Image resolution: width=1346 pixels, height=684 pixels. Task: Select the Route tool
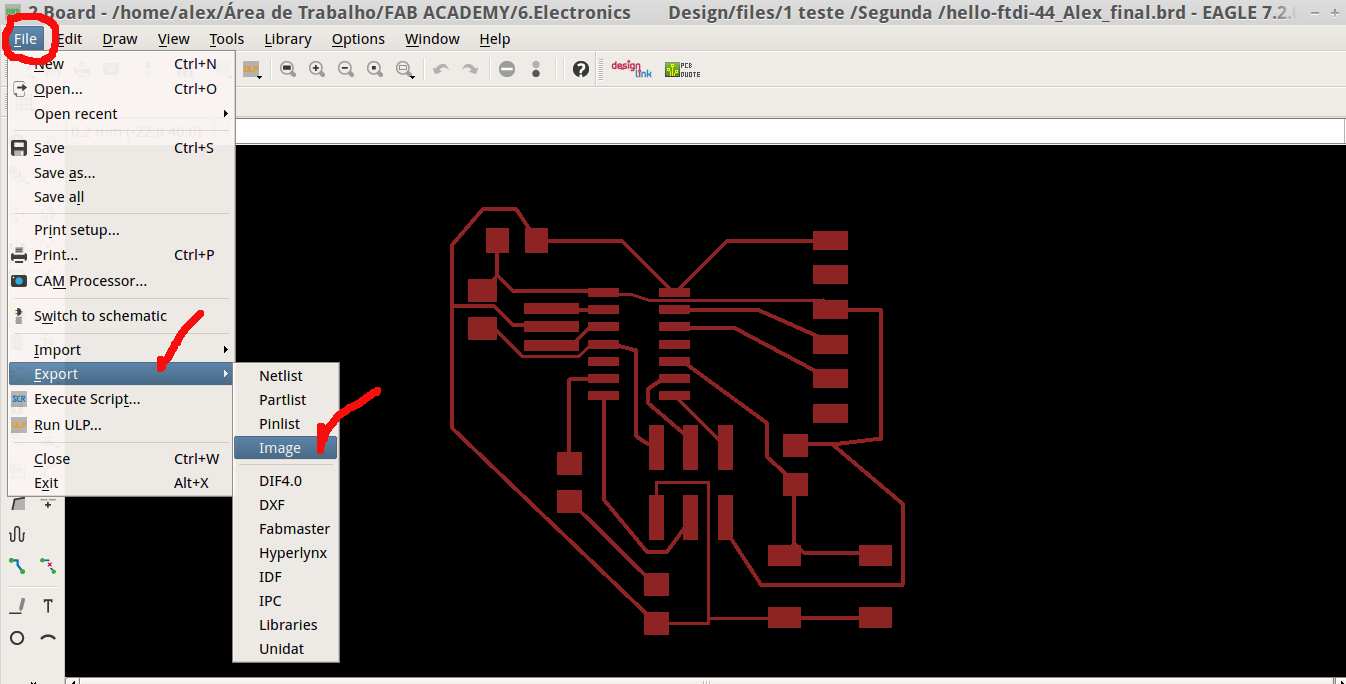coord(17,567)
